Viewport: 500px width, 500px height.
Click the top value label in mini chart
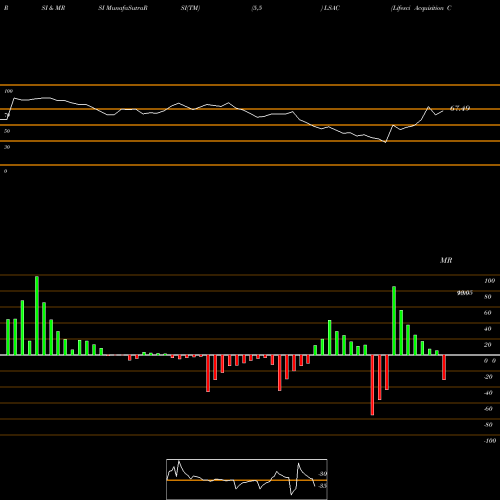pos(323,474)
